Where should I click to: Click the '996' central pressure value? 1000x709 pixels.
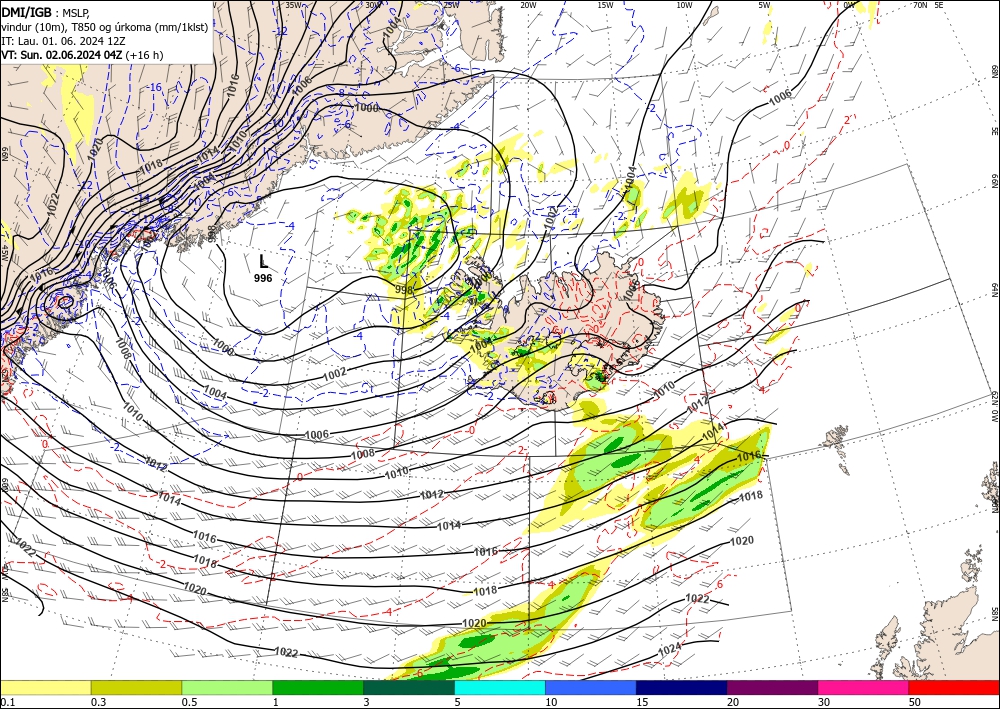click(263, 278)
